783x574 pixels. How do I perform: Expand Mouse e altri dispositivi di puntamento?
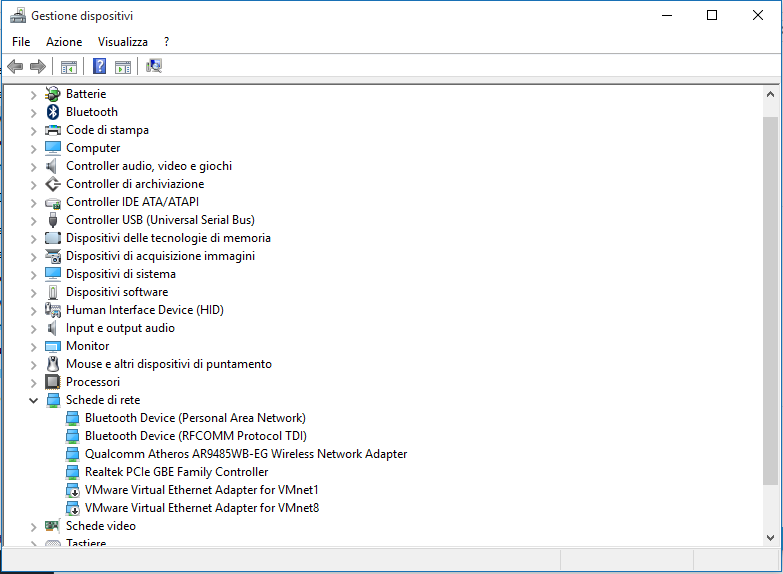tap(33, 365)
